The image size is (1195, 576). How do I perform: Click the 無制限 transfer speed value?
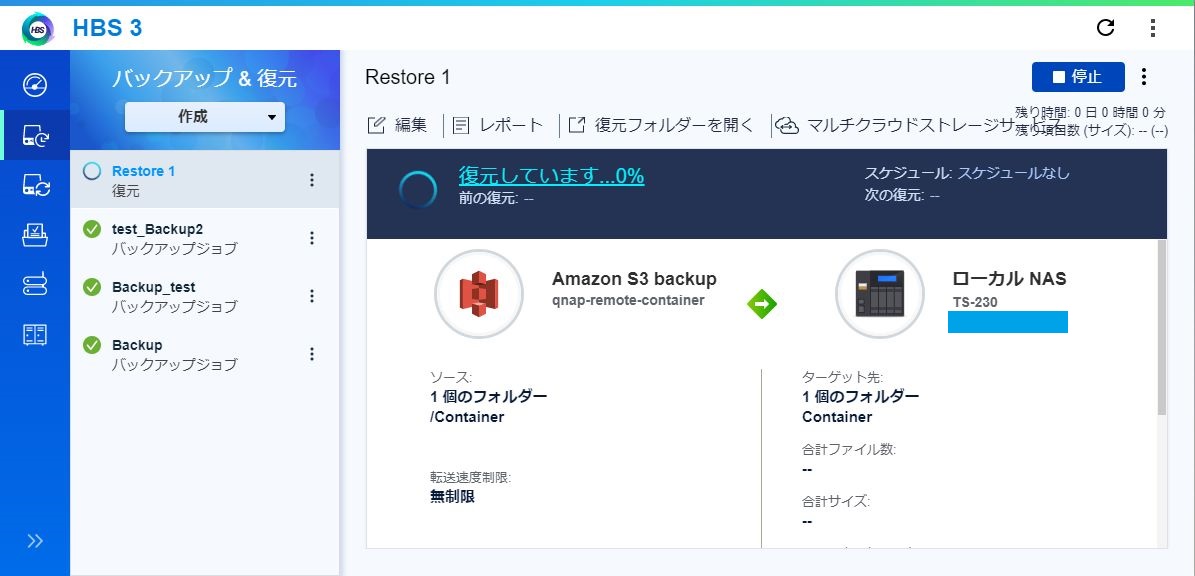453,497
